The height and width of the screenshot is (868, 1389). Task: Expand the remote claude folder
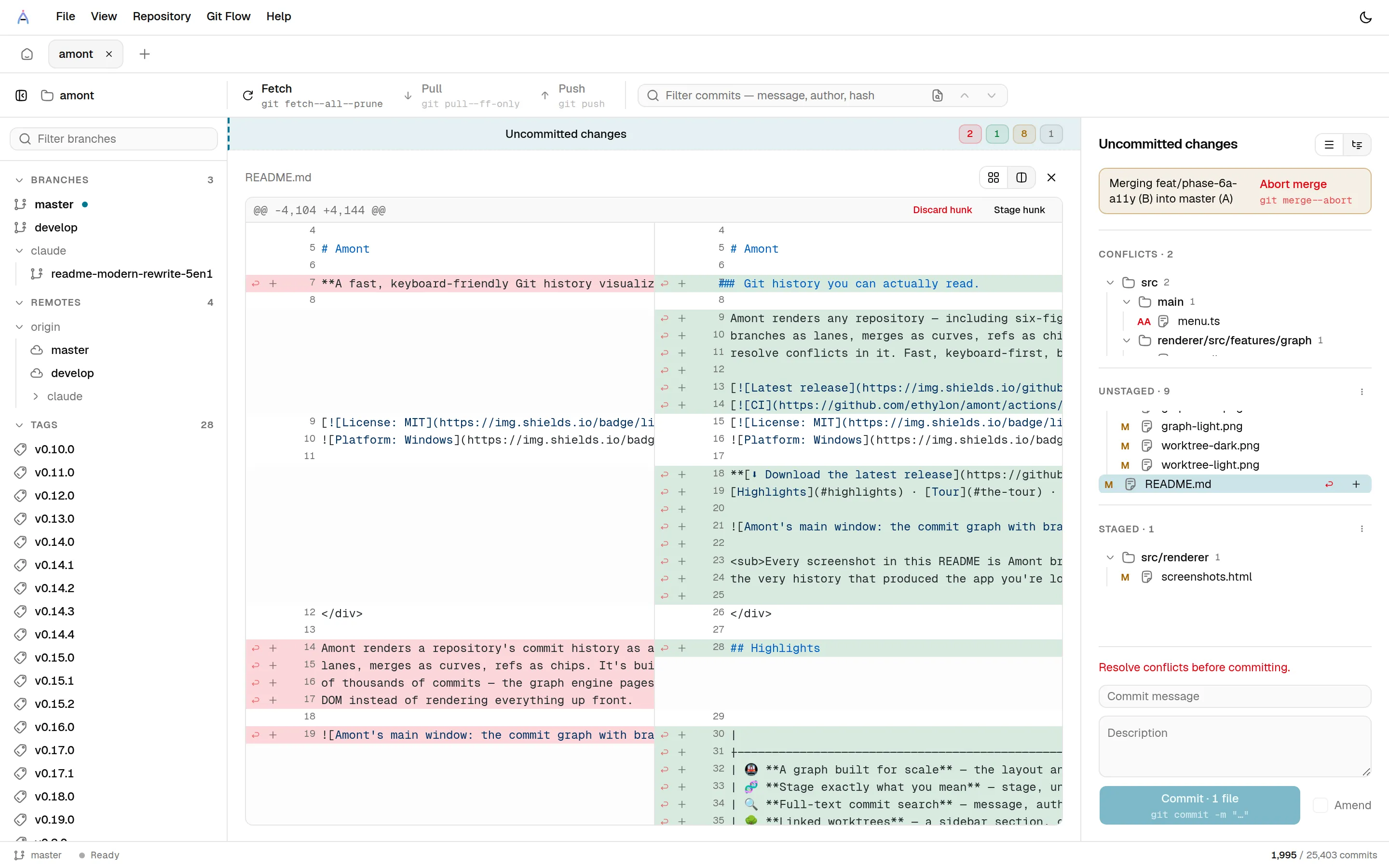tap(36, 396)
